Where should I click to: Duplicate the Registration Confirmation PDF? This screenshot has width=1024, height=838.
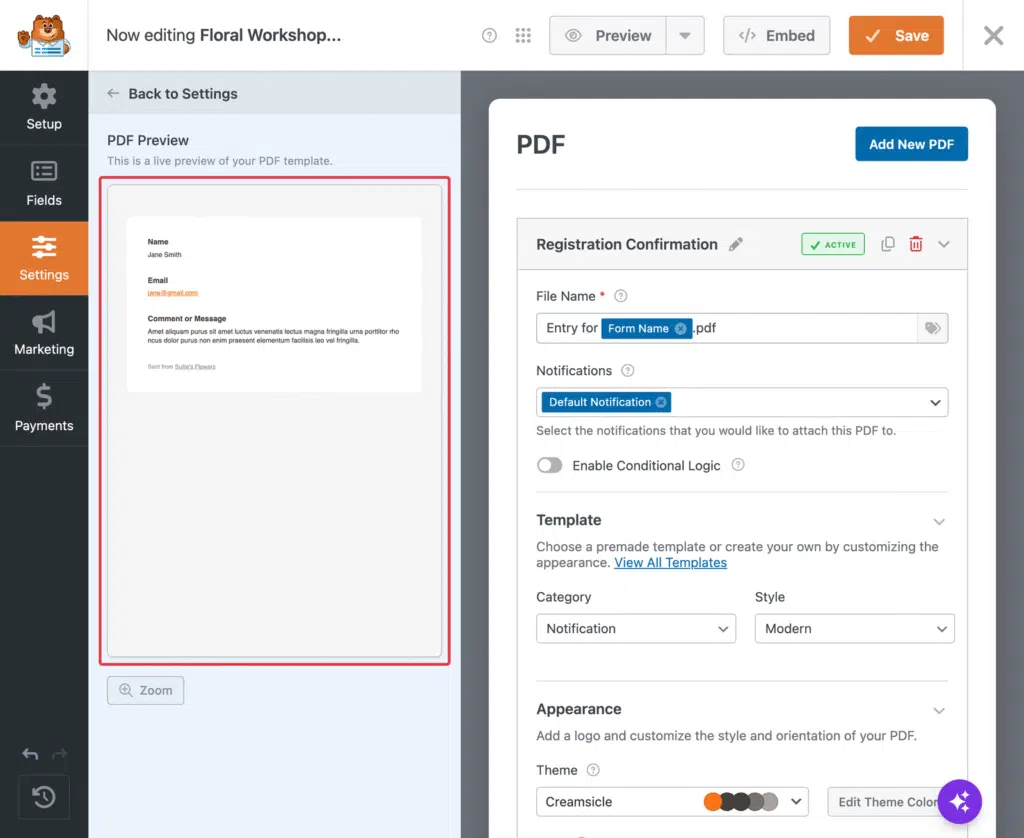pyautogui.click(x=888, y=244)
